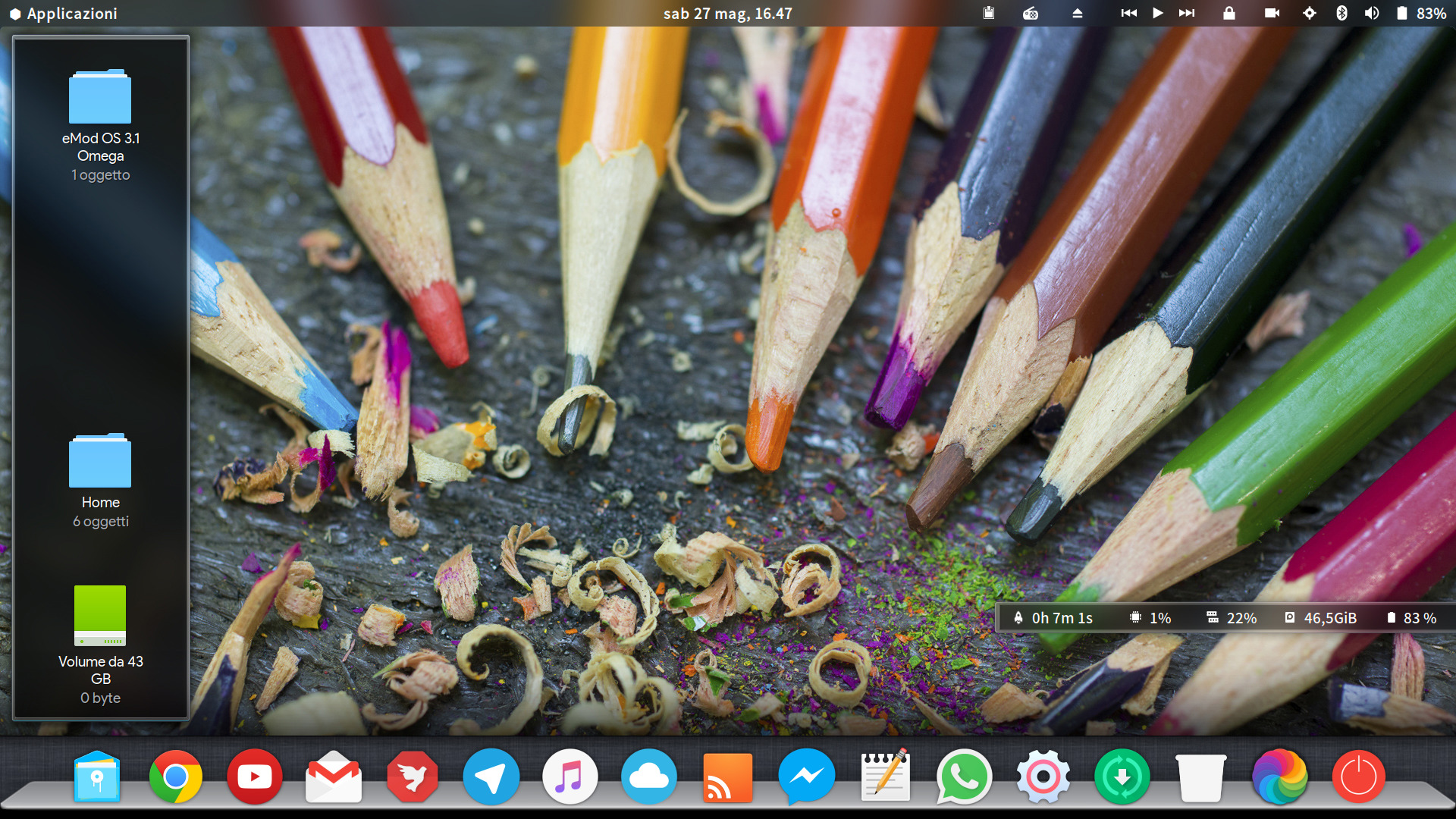
Task: Open the notepad text editor in dock
Action: (x=886, y=775)
